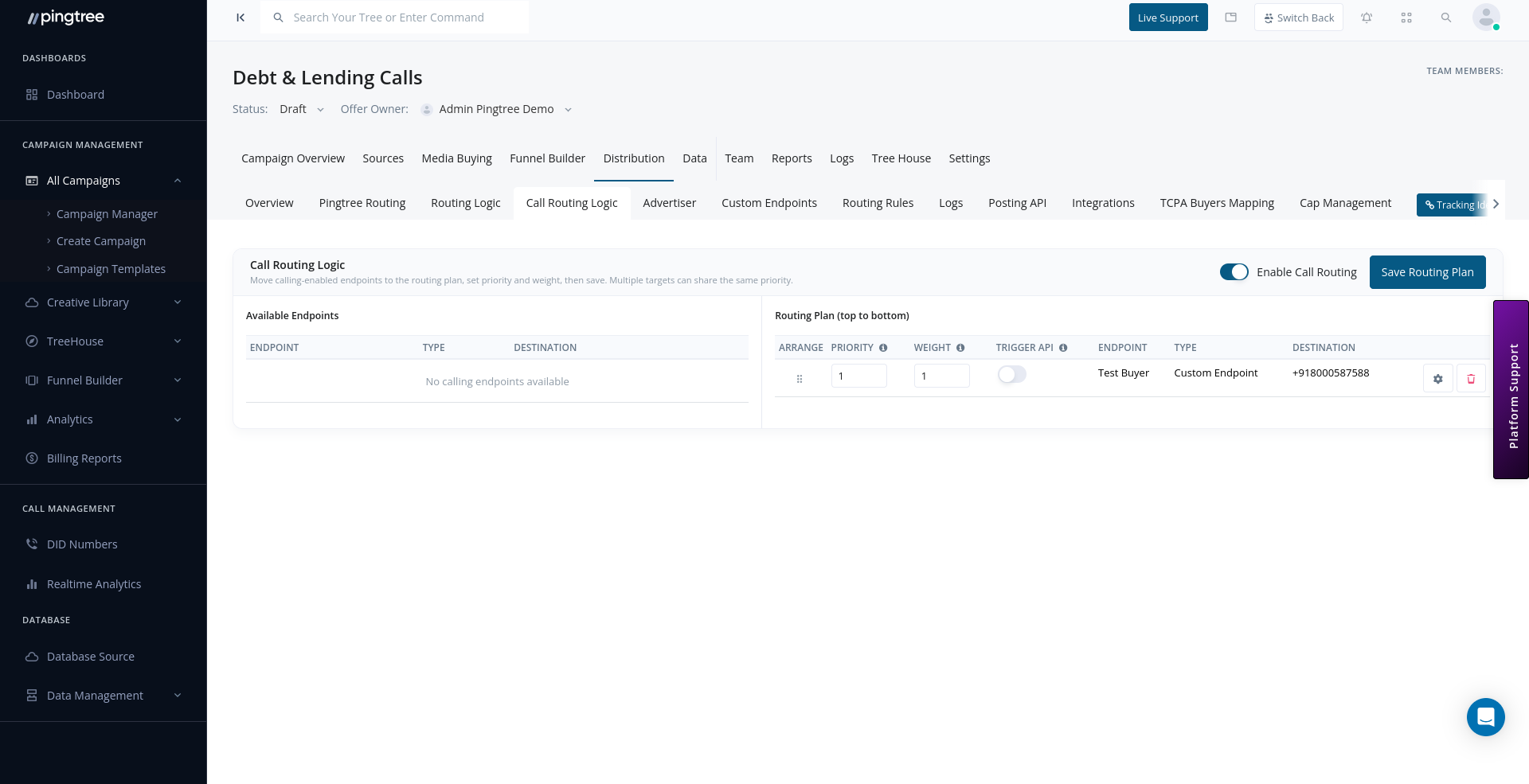Open the Funnel Builder campaign tab
This screenshot has height=784, width=1529.
point(547,158)
